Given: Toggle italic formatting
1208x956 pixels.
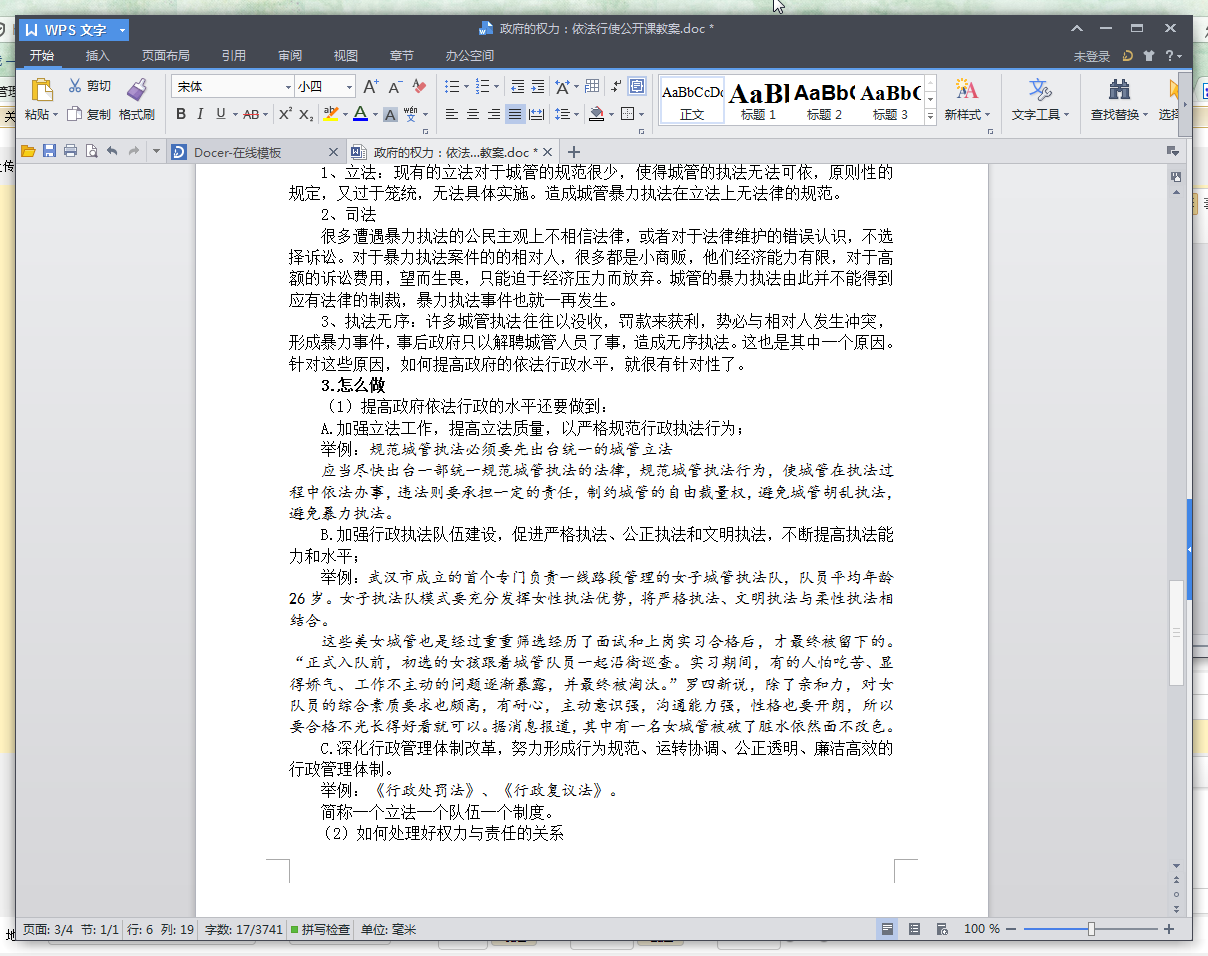Looking at the screenshot, I should [200, 115].
